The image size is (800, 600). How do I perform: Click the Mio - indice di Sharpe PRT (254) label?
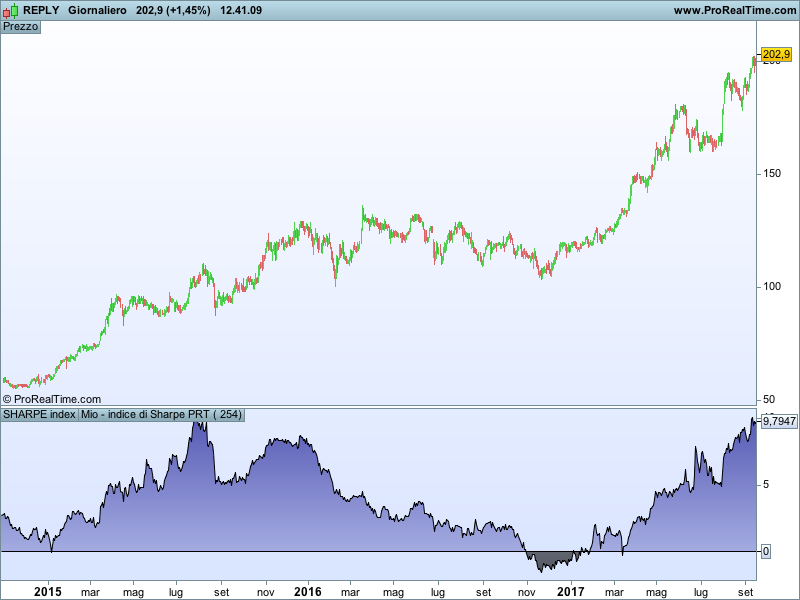(161, 414)
